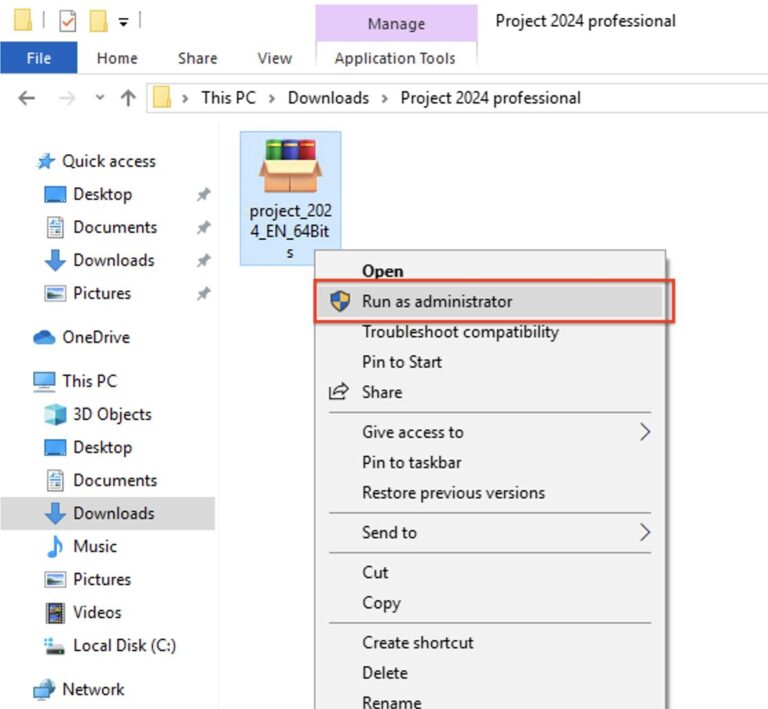The width and height of the screenshot is (768, 709).
Task: Go back with the left arrow button
Action: (26, 98)
